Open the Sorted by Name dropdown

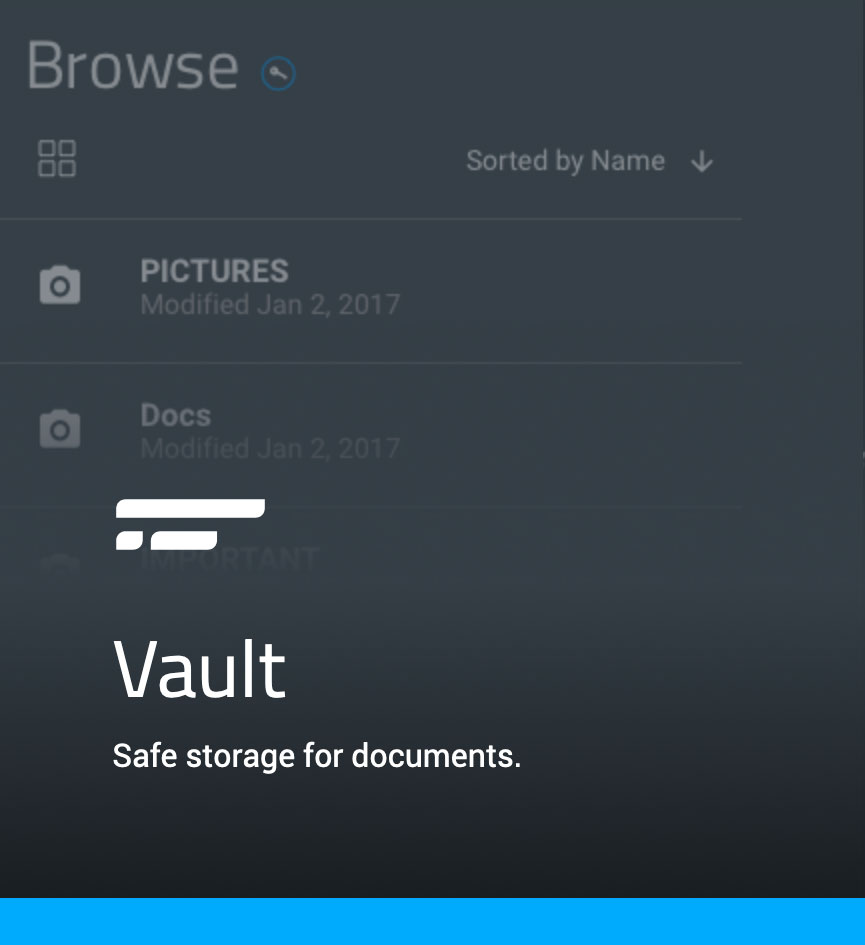pyautogui.click(x=565, y=161)
